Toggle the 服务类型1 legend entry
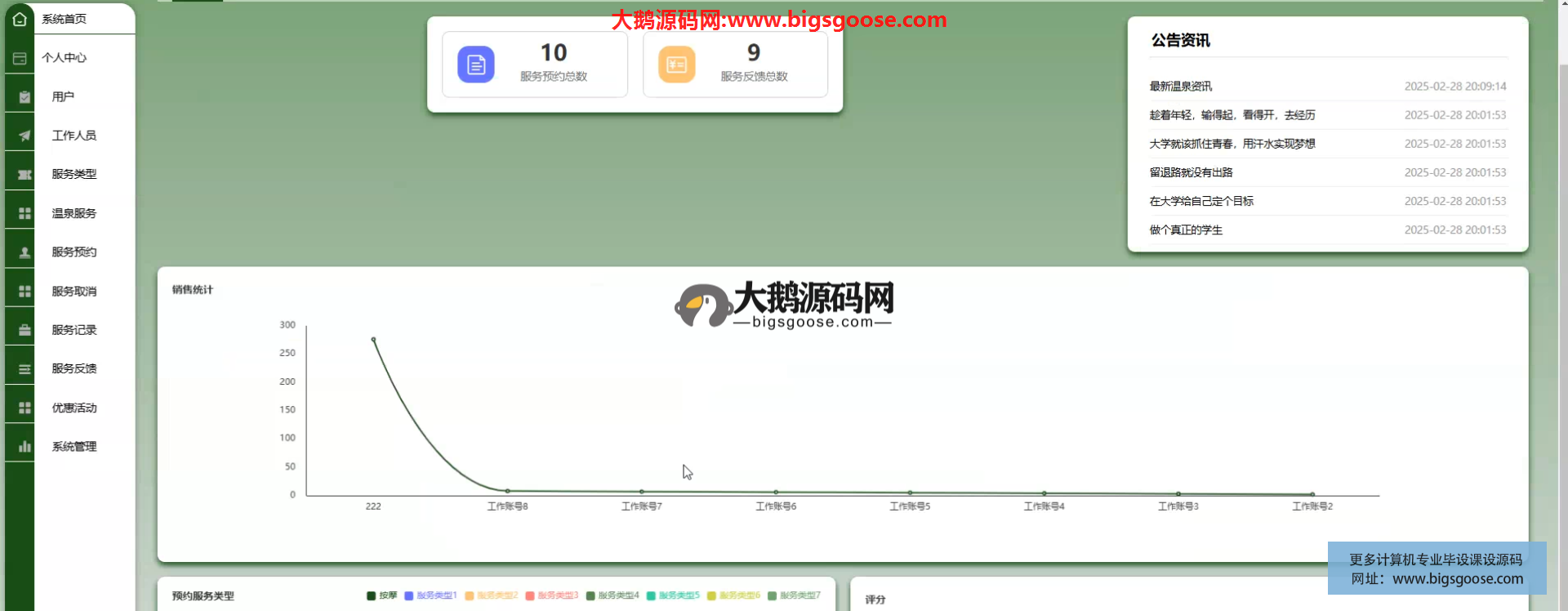 coord(430,595)
